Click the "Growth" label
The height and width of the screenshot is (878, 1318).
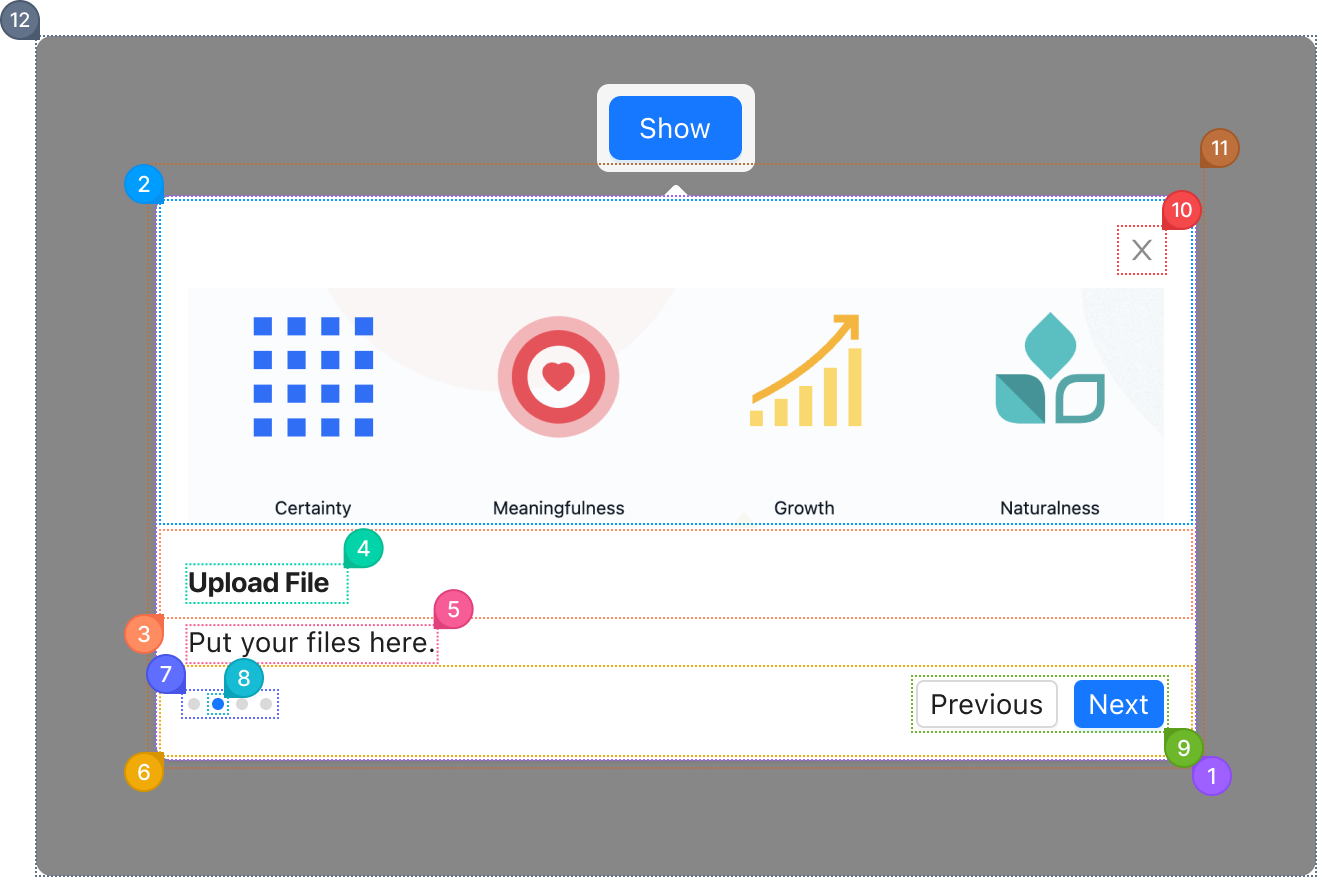coord(804,508)
